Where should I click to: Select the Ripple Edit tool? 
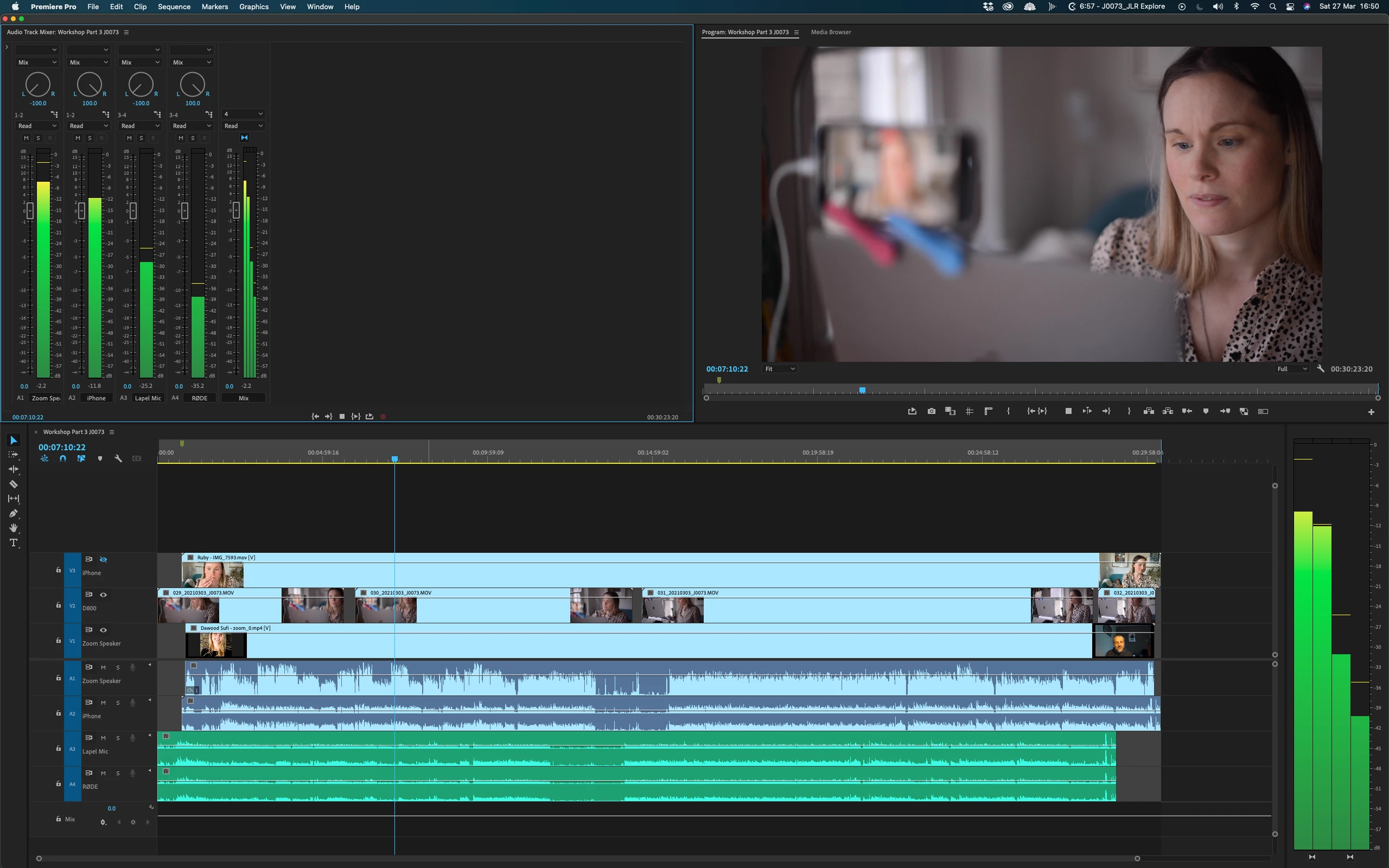coord(13,469)
